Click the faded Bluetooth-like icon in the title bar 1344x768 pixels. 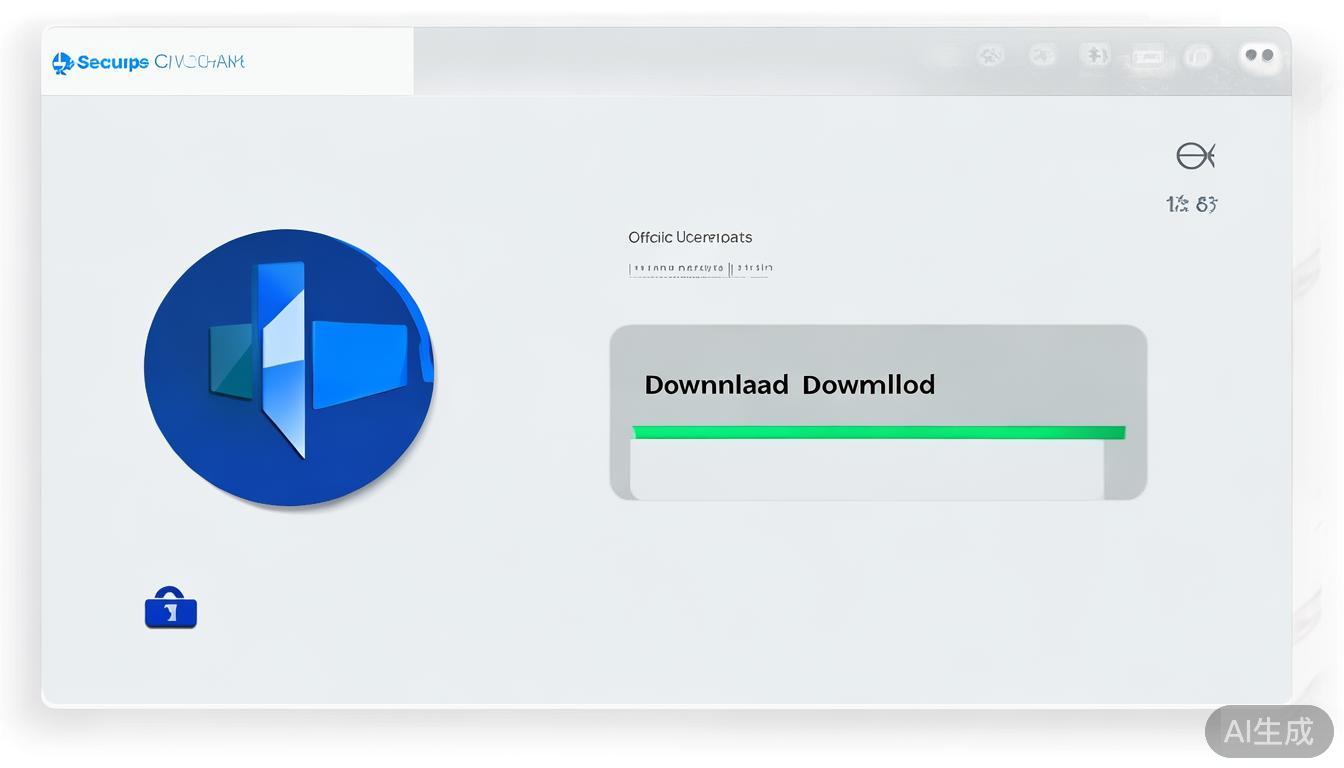point(1095,55)
